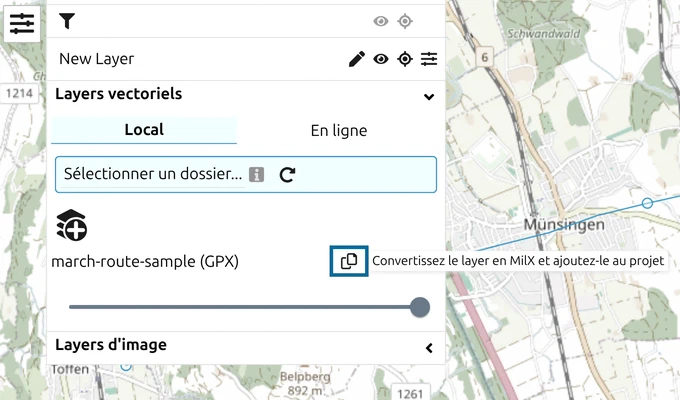Screen dimensions: 680x400
Task: Click the Münsingen label on map
Action: click(564, 224)
